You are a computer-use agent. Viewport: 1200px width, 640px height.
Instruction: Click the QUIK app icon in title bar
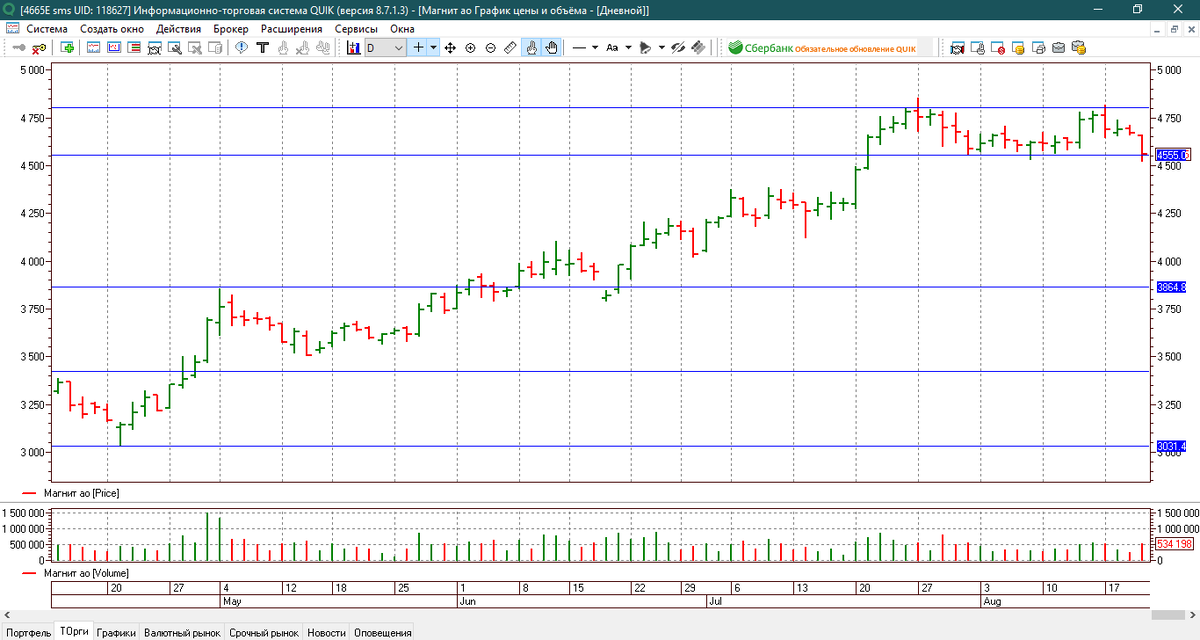click(11, 9)
